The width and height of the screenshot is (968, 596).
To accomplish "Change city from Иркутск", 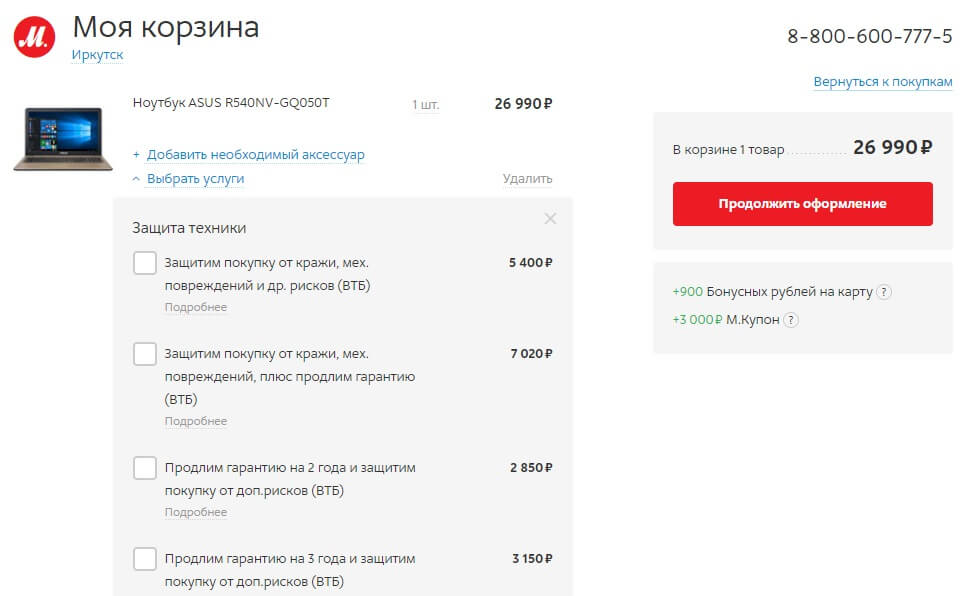I will point(97,55).
